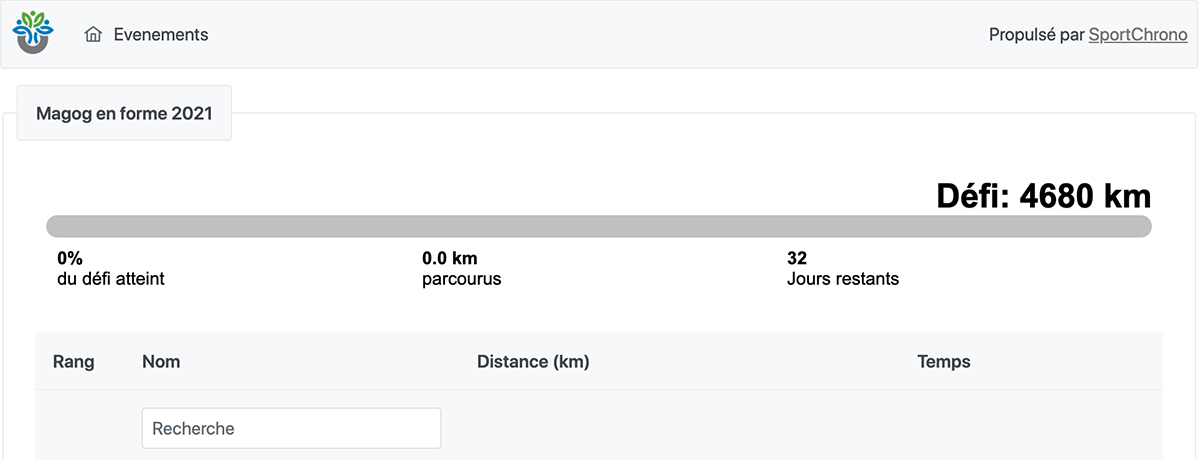The width and height of the screenshot is (1200, 460).
Task: Click the 'Jours restants' label
Action: (842, 279)
